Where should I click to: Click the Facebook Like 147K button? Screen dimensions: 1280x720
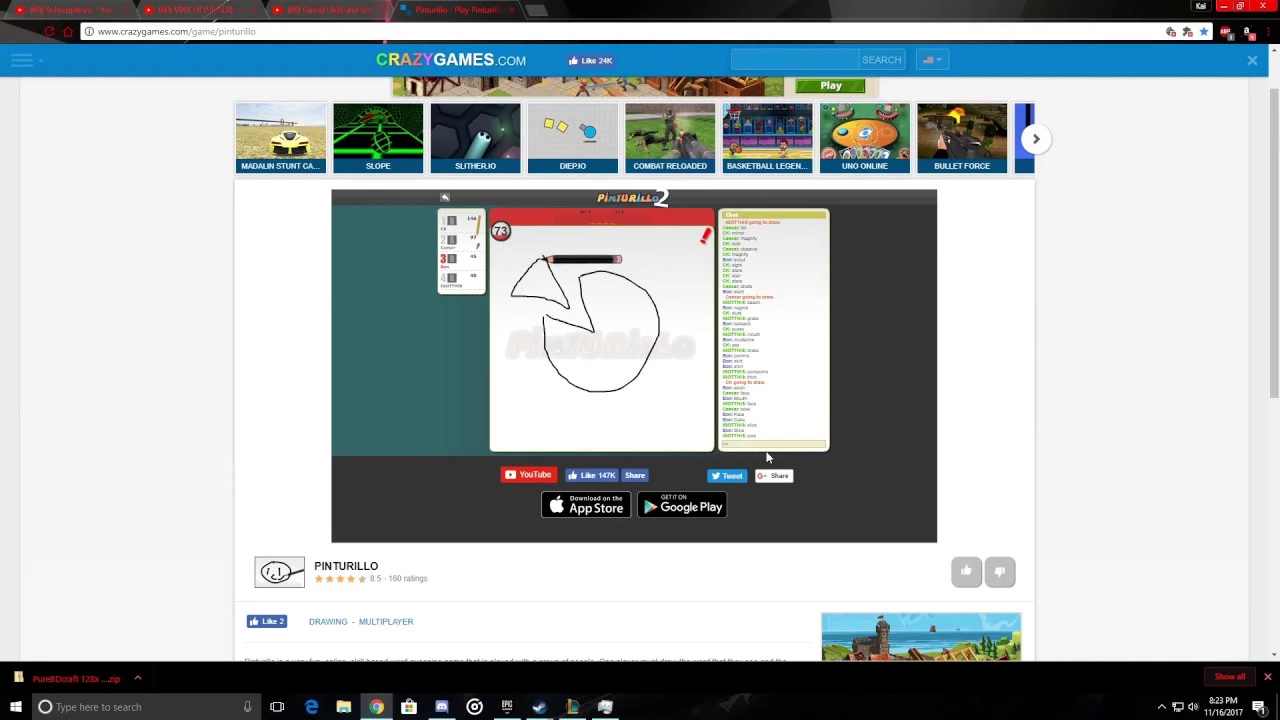tap(592, 475)
